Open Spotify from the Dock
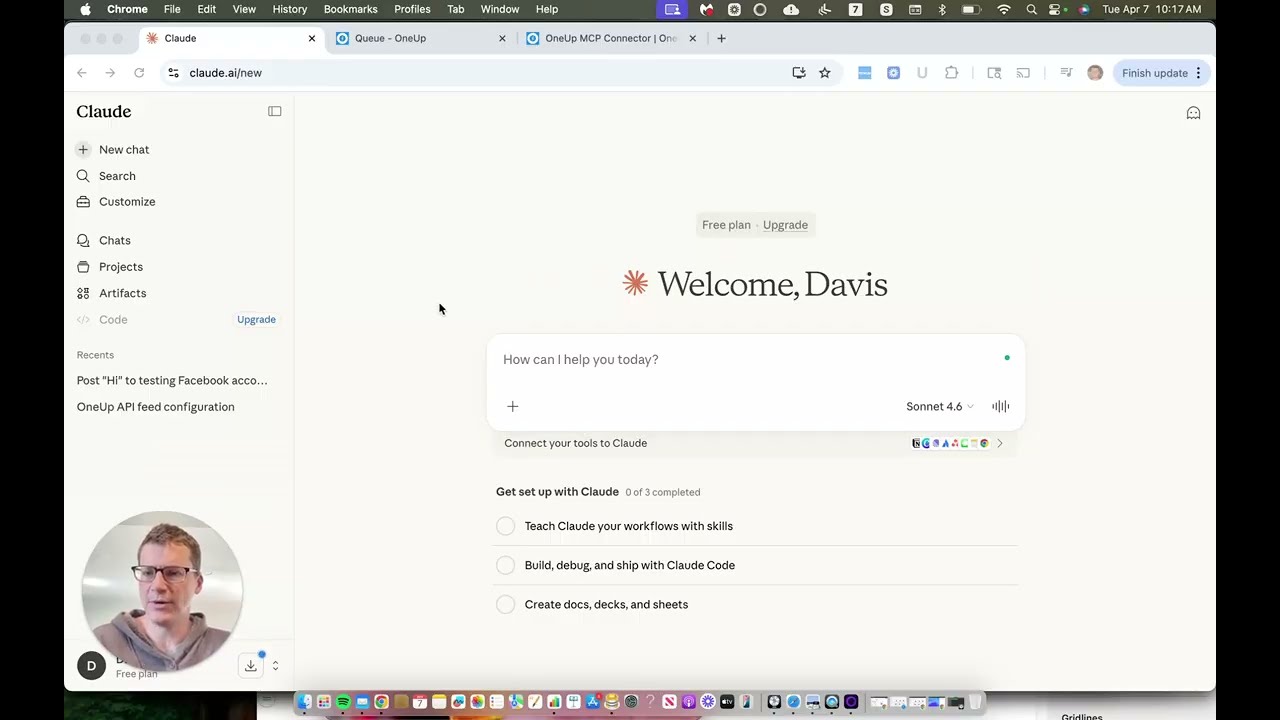The height and width of the screenshot is (720, 1280). pos(343,702)
